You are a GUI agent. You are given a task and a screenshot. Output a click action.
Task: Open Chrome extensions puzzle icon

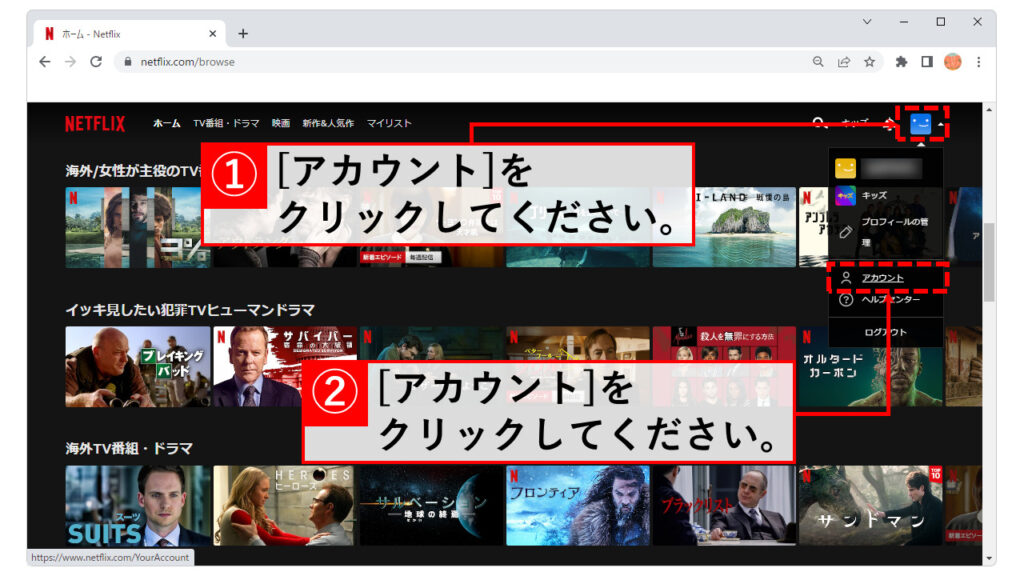[x=901, y=61]
